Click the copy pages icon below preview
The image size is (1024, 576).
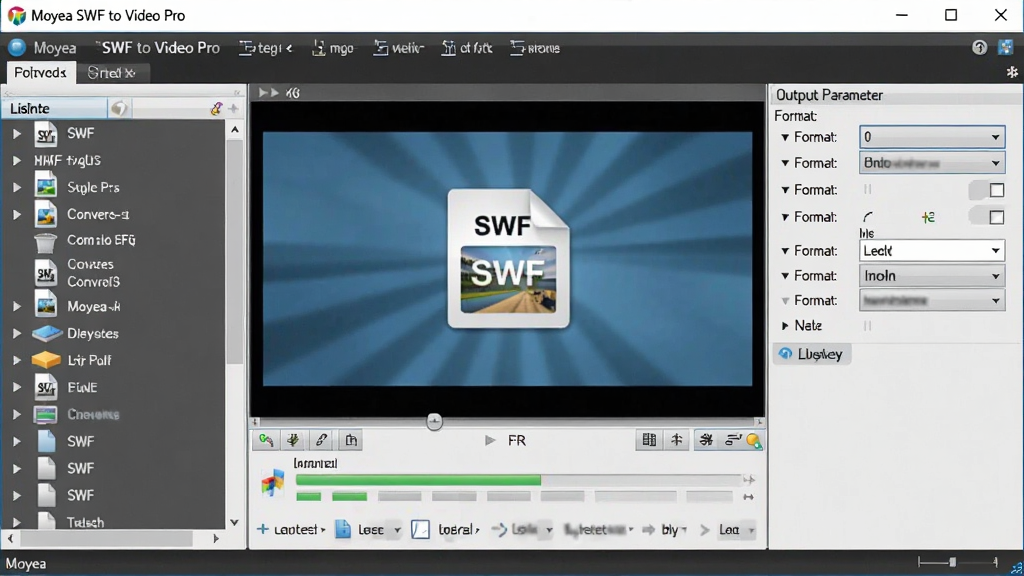click(351, 440)
